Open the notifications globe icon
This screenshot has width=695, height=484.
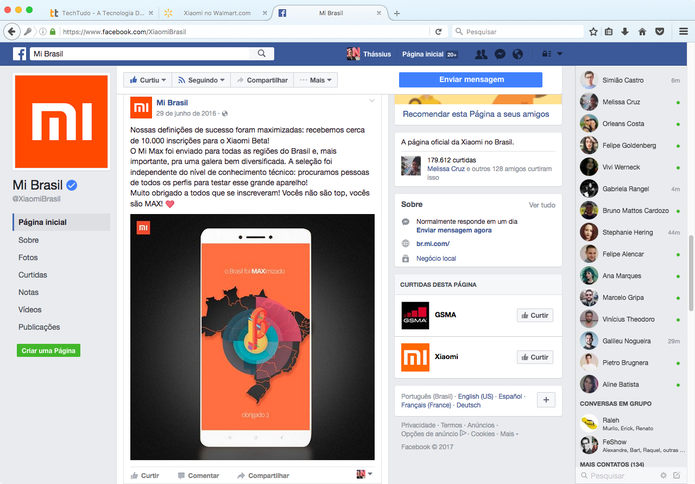pyautogui.click(x=518, y=54)
